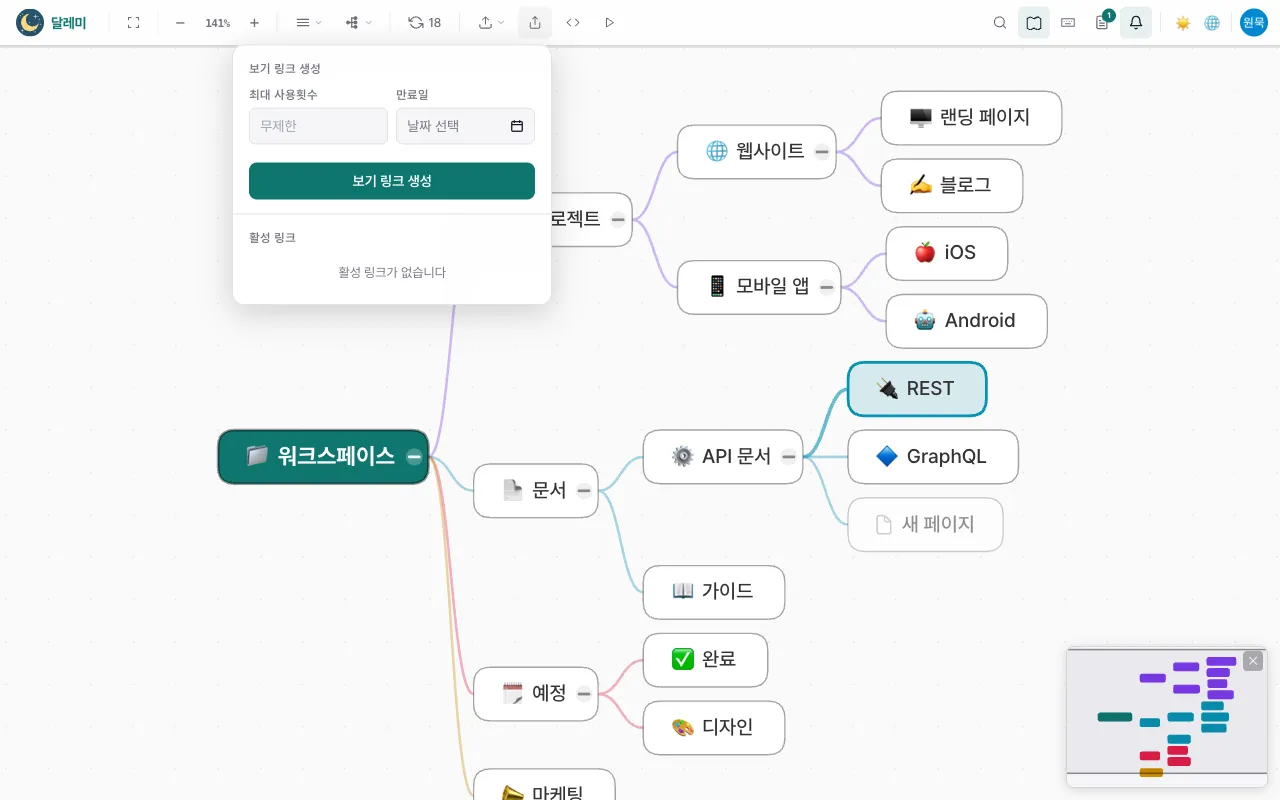Viewport: 1280px width, 800px height.
Task: Select the 랜딩 페이지 node
Action: pyautogui.click(x=971, y=118)
